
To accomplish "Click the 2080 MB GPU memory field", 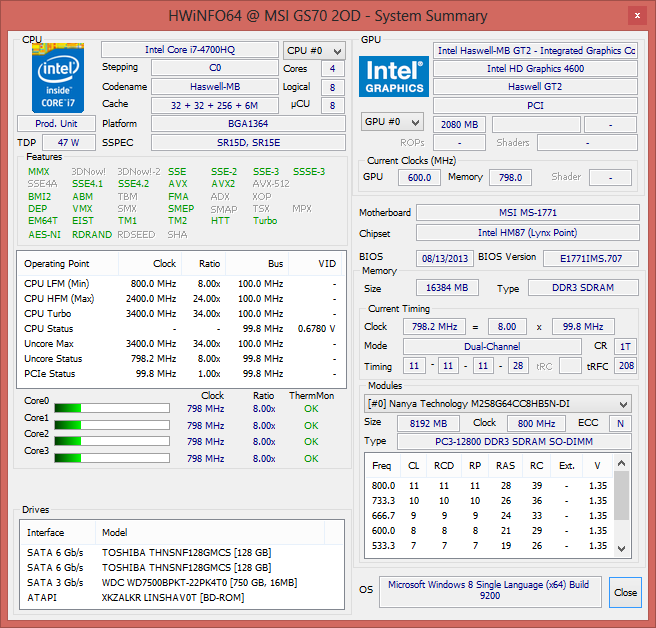I will [459, 125].
